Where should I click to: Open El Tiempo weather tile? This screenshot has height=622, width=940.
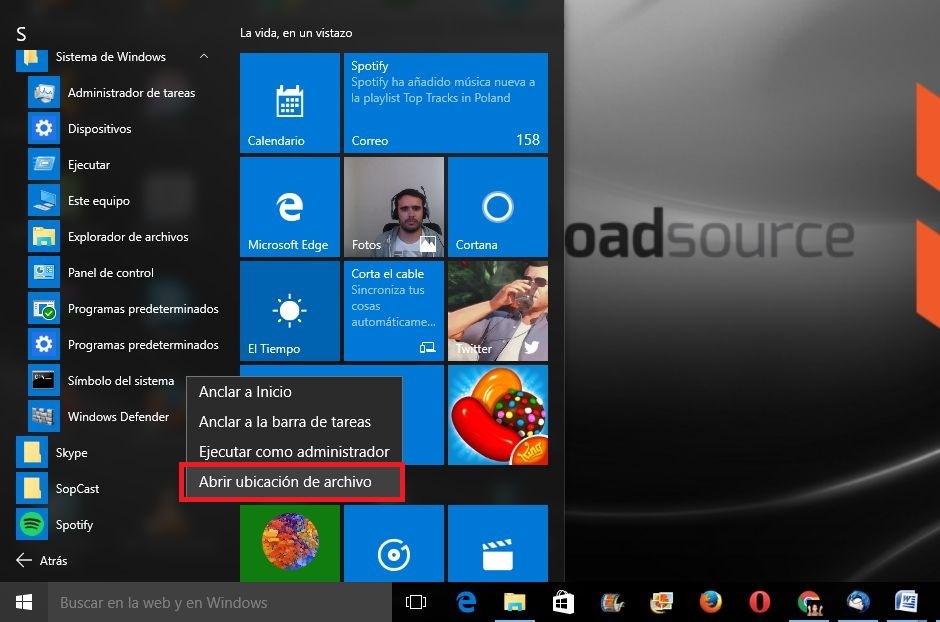click(290, 311)
